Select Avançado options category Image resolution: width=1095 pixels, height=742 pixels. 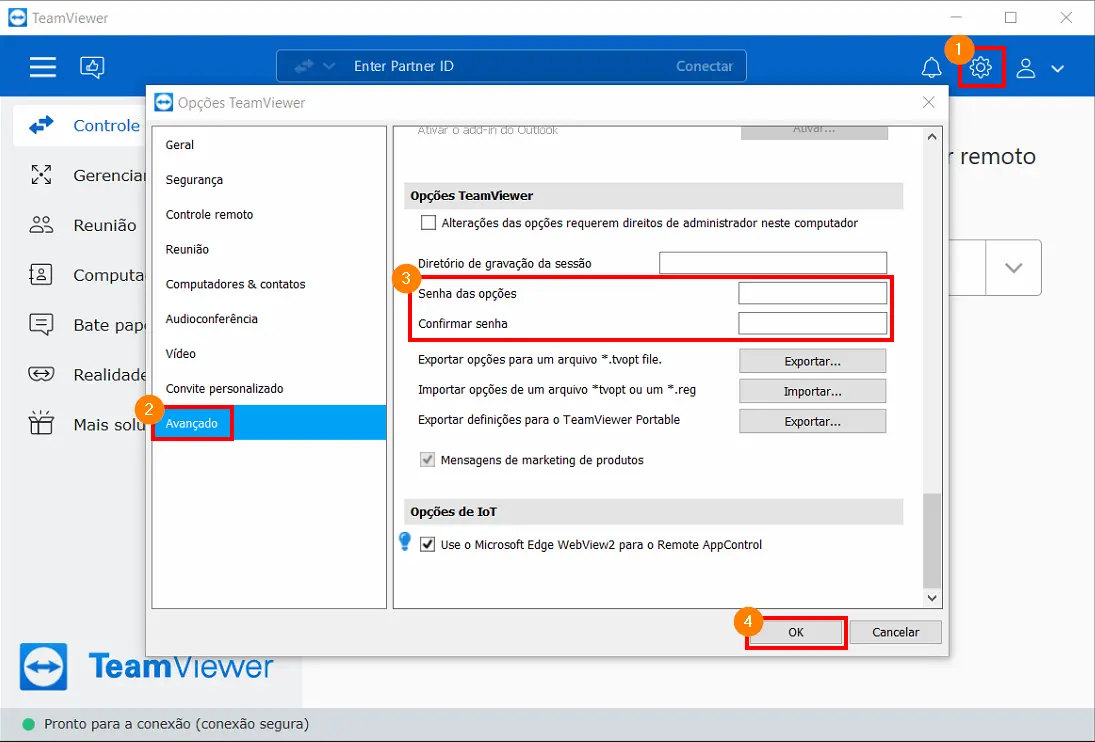pyautogui.click(x=269, y=423)
